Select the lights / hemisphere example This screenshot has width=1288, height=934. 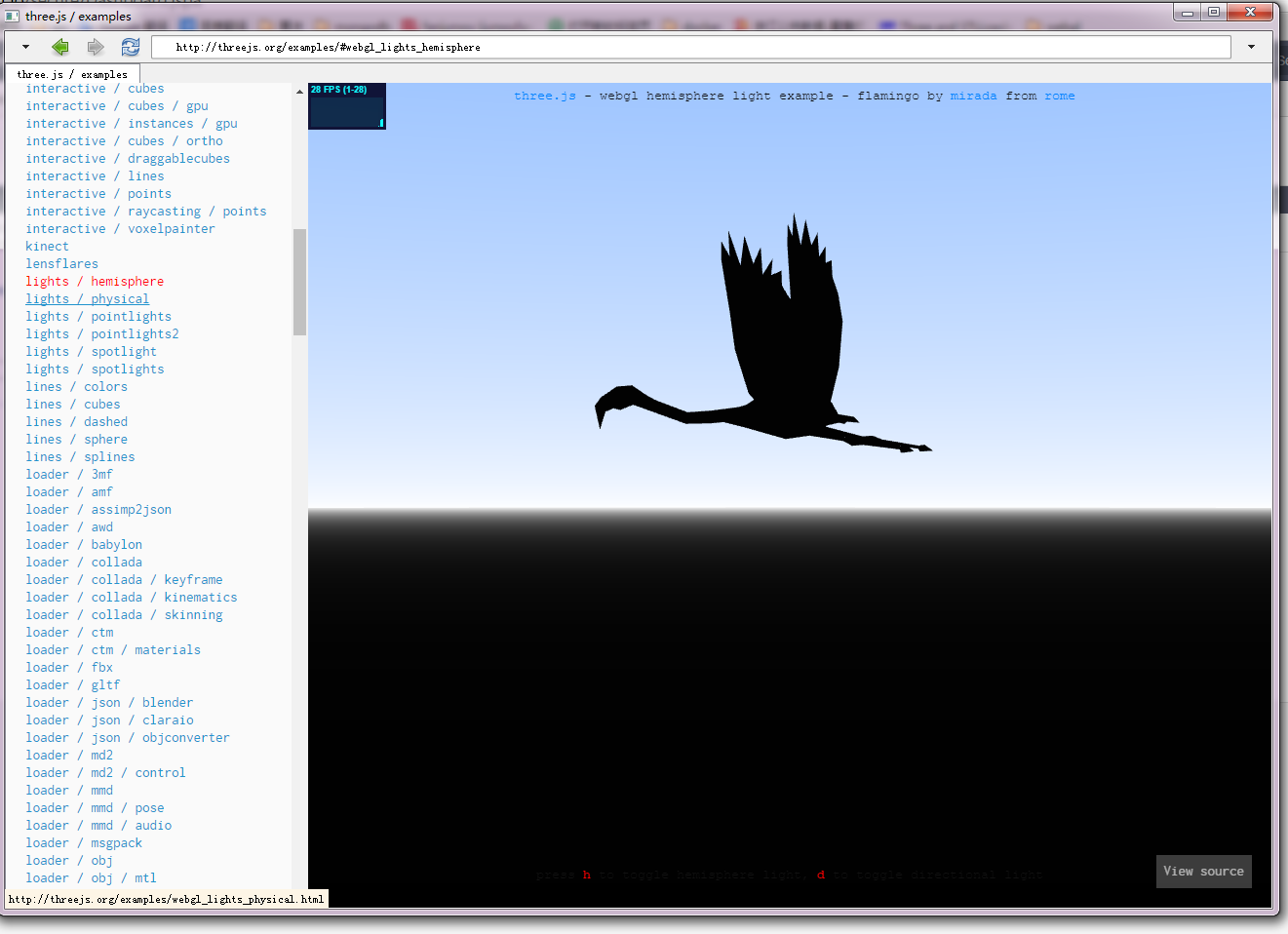pyautogui.click(x=94, y=282)
